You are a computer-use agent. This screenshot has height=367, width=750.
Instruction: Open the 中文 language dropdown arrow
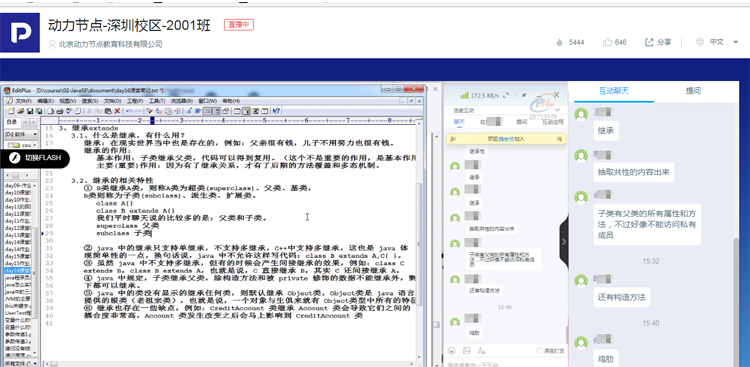pyautogui.click(x=736, y=42)
